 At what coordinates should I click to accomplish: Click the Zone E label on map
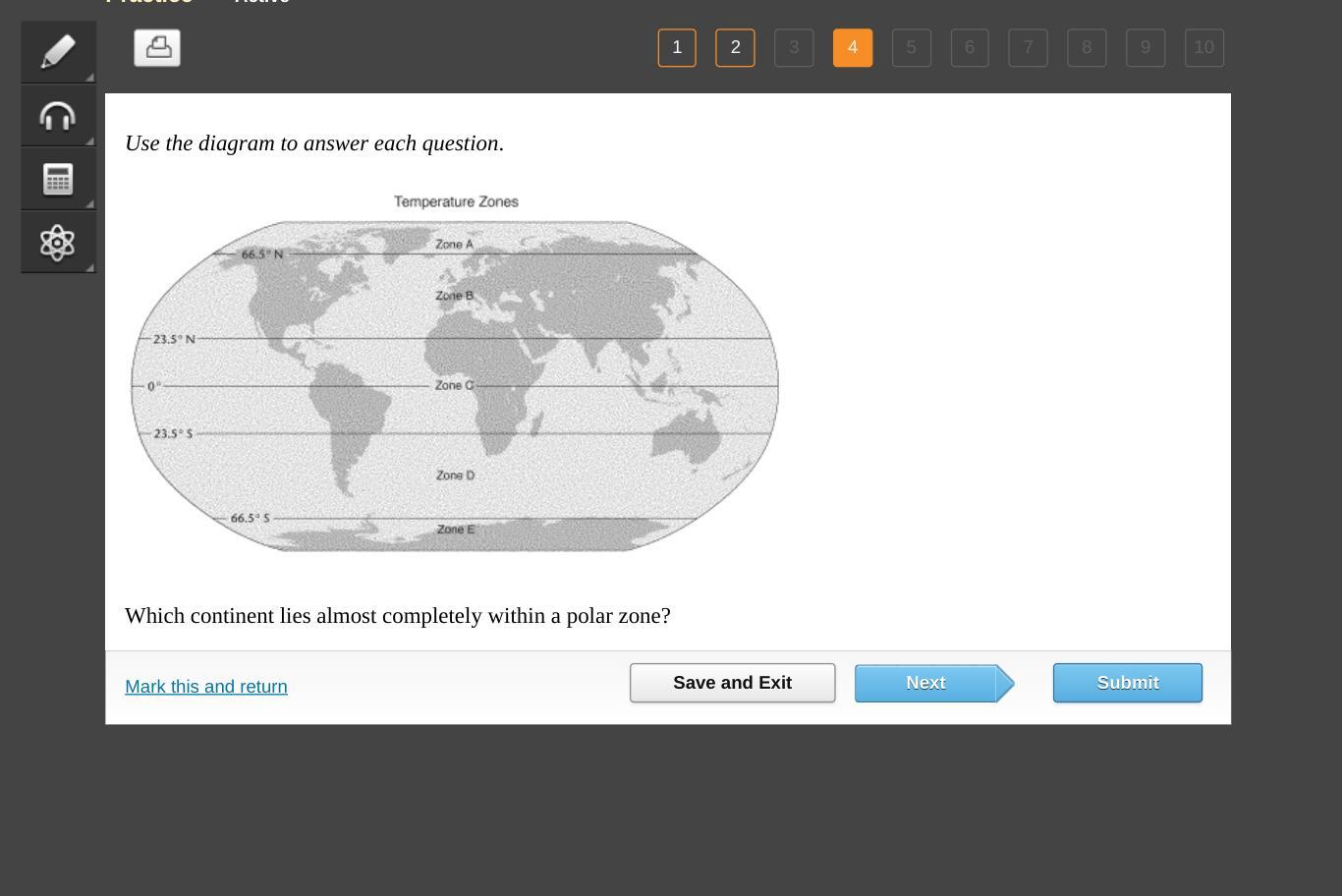tap(455, 529)
